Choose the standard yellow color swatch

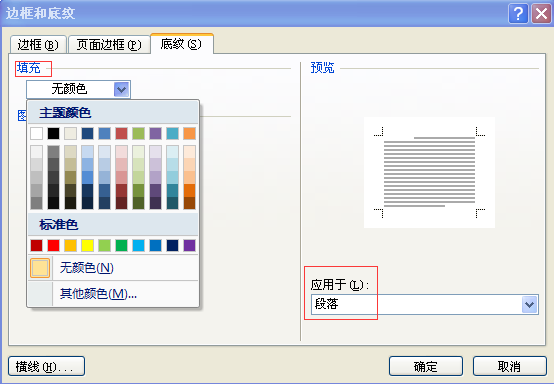[x=87, y=245]
